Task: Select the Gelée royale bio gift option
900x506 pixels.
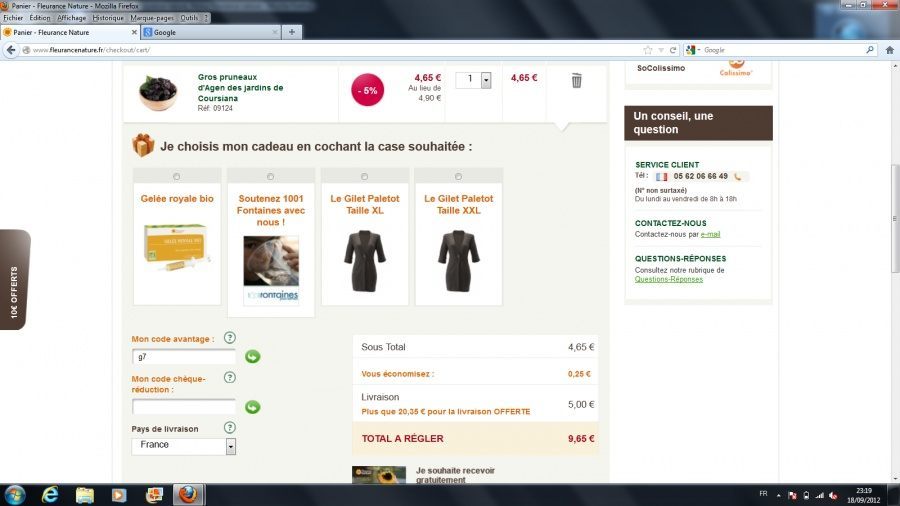Action: (x=177, y=177)
